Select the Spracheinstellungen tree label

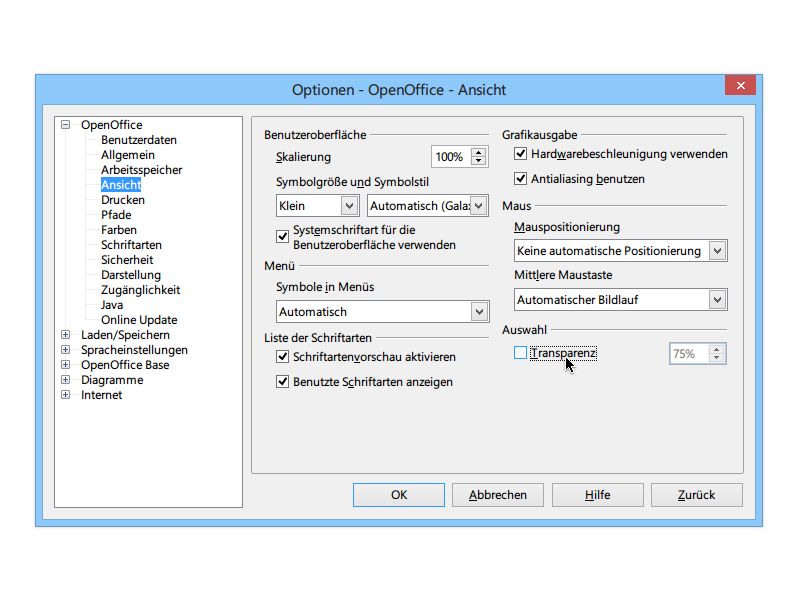pyautogui.click(x=134, y=349)
